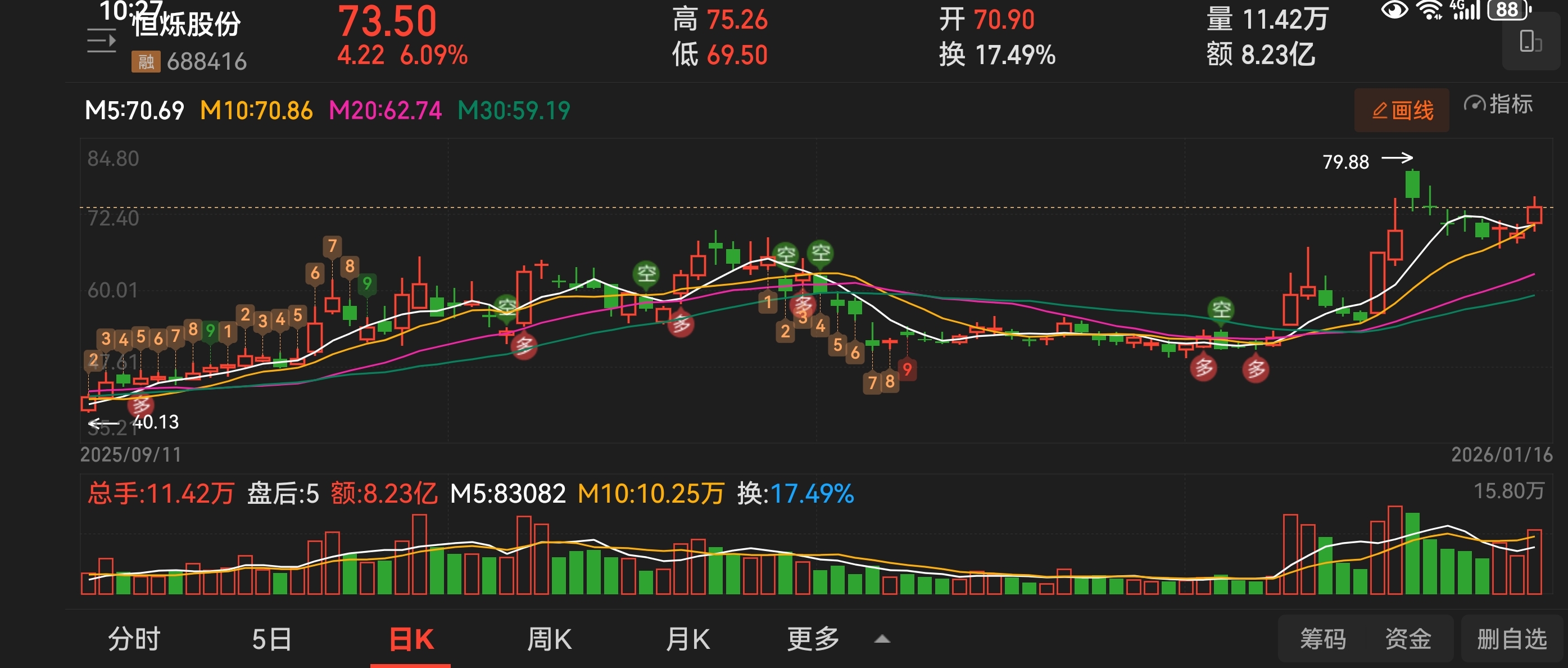
Task: Tap the 多 signal near the 40.13 low
Action: (141, 404)
